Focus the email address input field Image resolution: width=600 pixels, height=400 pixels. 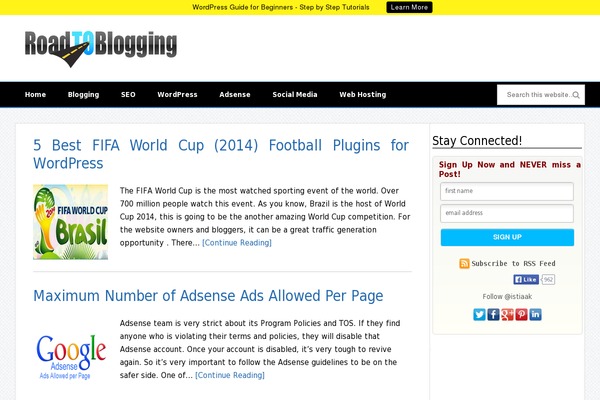coord(507,213)
